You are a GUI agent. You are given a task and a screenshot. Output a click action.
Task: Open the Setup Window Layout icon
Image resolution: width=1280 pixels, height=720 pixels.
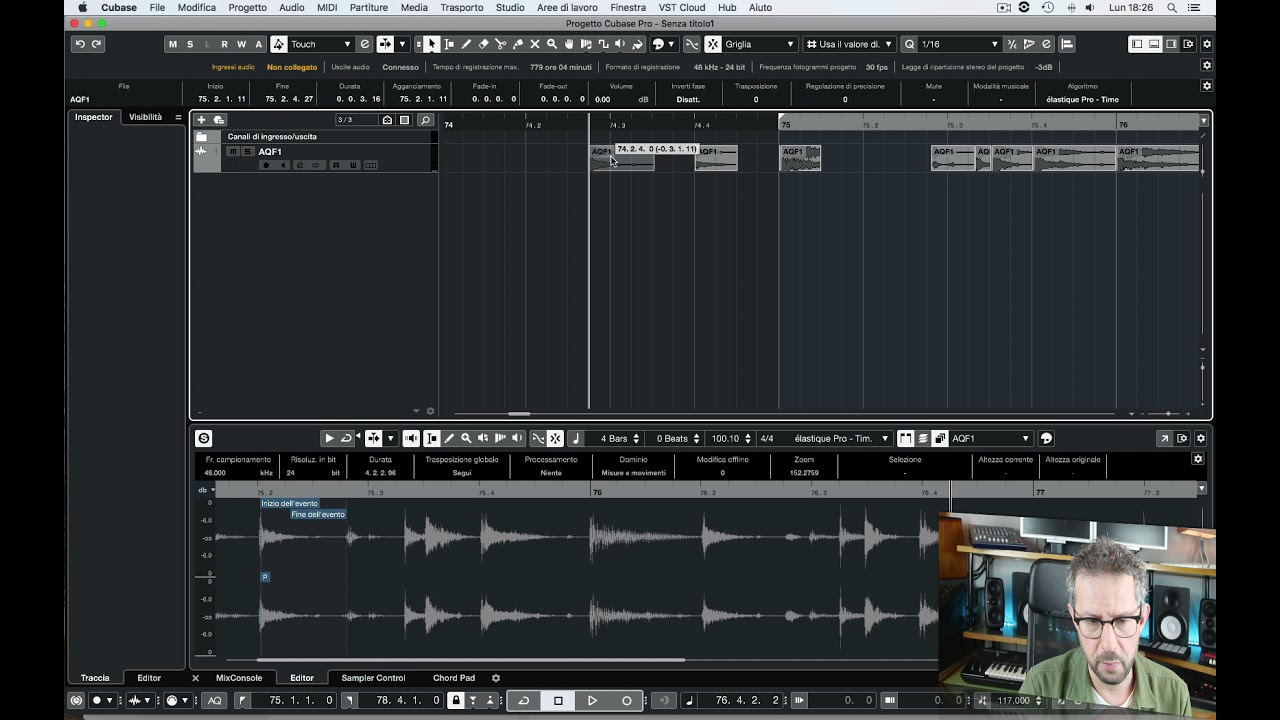(1189, 44)
